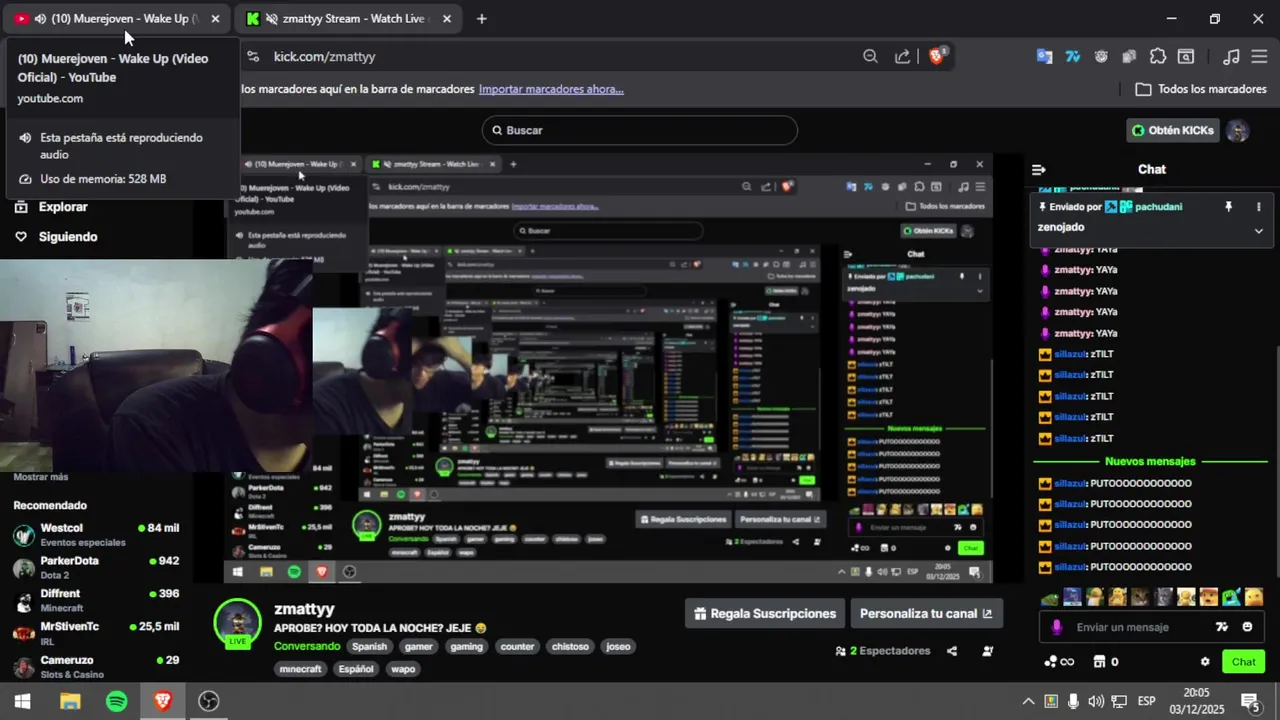Close the zmattyy Stream tab

click(x=446, y=19)
